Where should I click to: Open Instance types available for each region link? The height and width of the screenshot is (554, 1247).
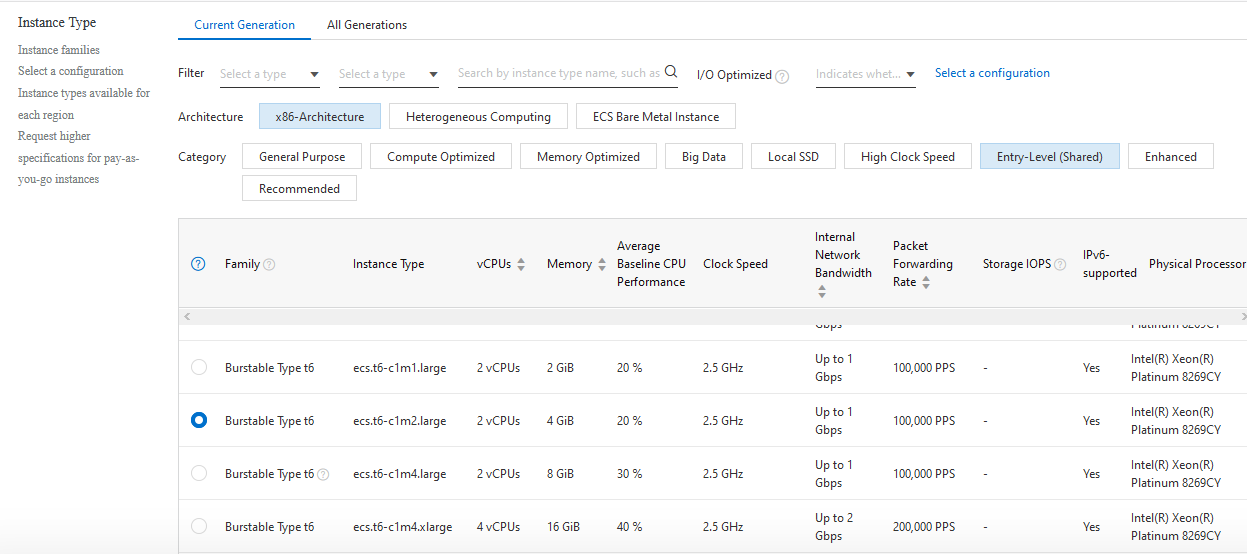coord(84,104)
